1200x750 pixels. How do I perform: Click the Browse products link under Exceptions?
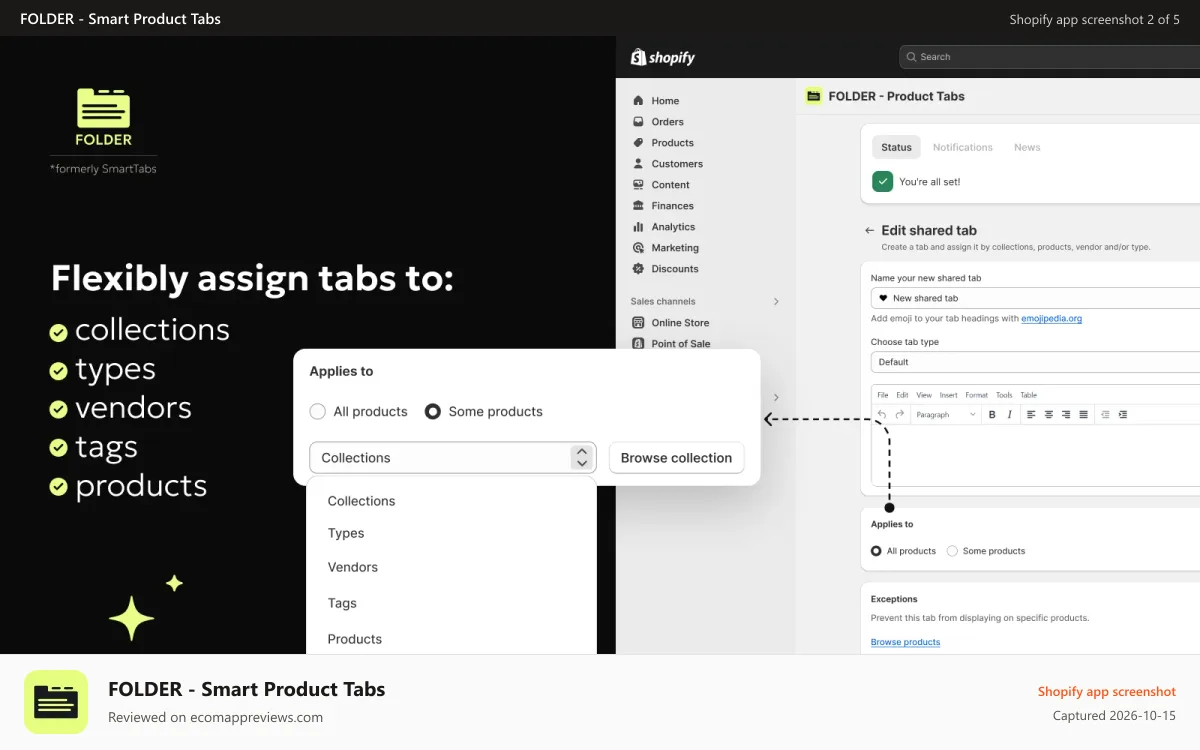click(905, 642)
